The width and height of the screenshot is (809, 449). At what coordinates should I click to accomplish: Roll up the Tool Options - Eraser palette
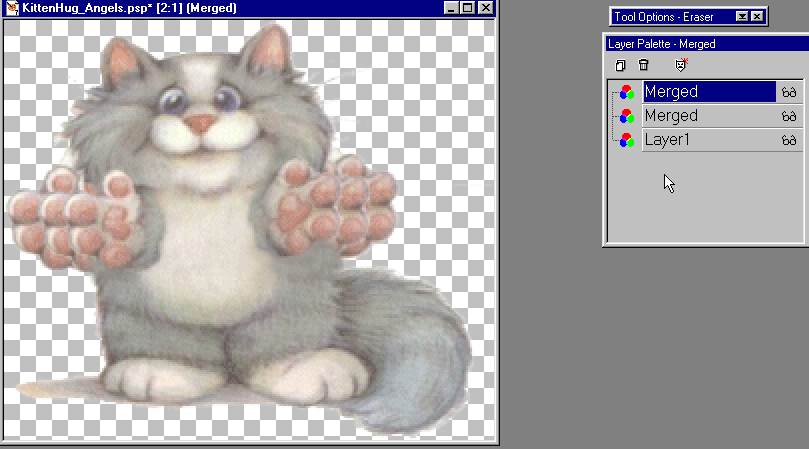point(741,17)
